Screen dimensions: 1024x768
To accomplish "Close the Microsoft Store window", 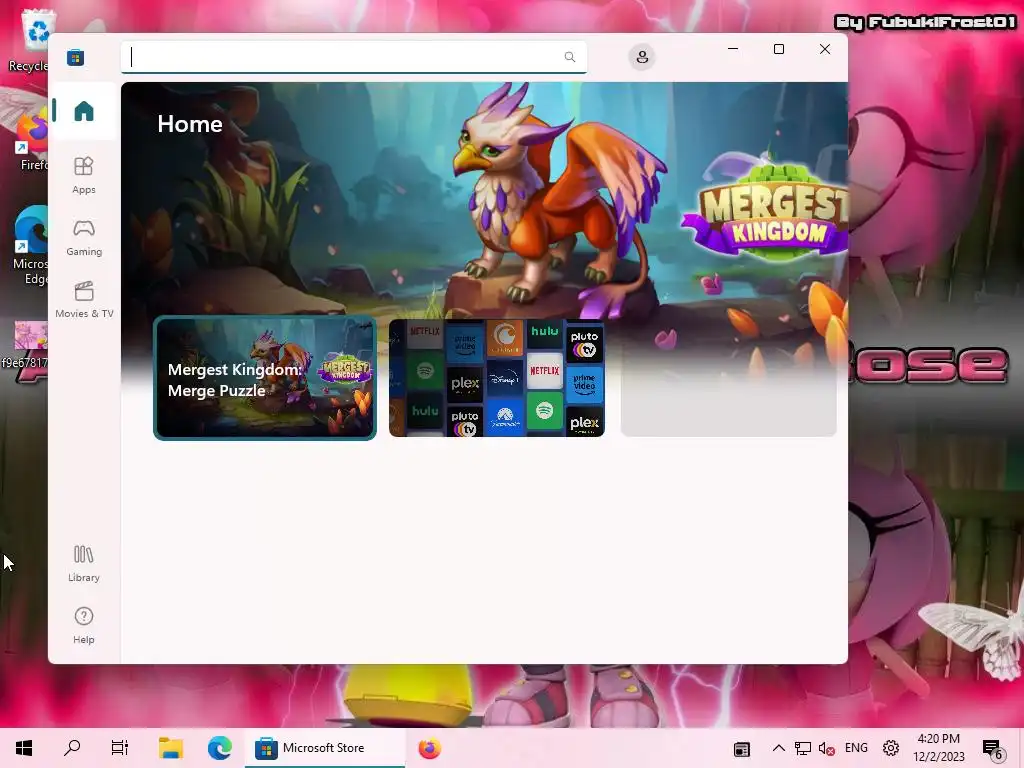I will pos(825,49).
